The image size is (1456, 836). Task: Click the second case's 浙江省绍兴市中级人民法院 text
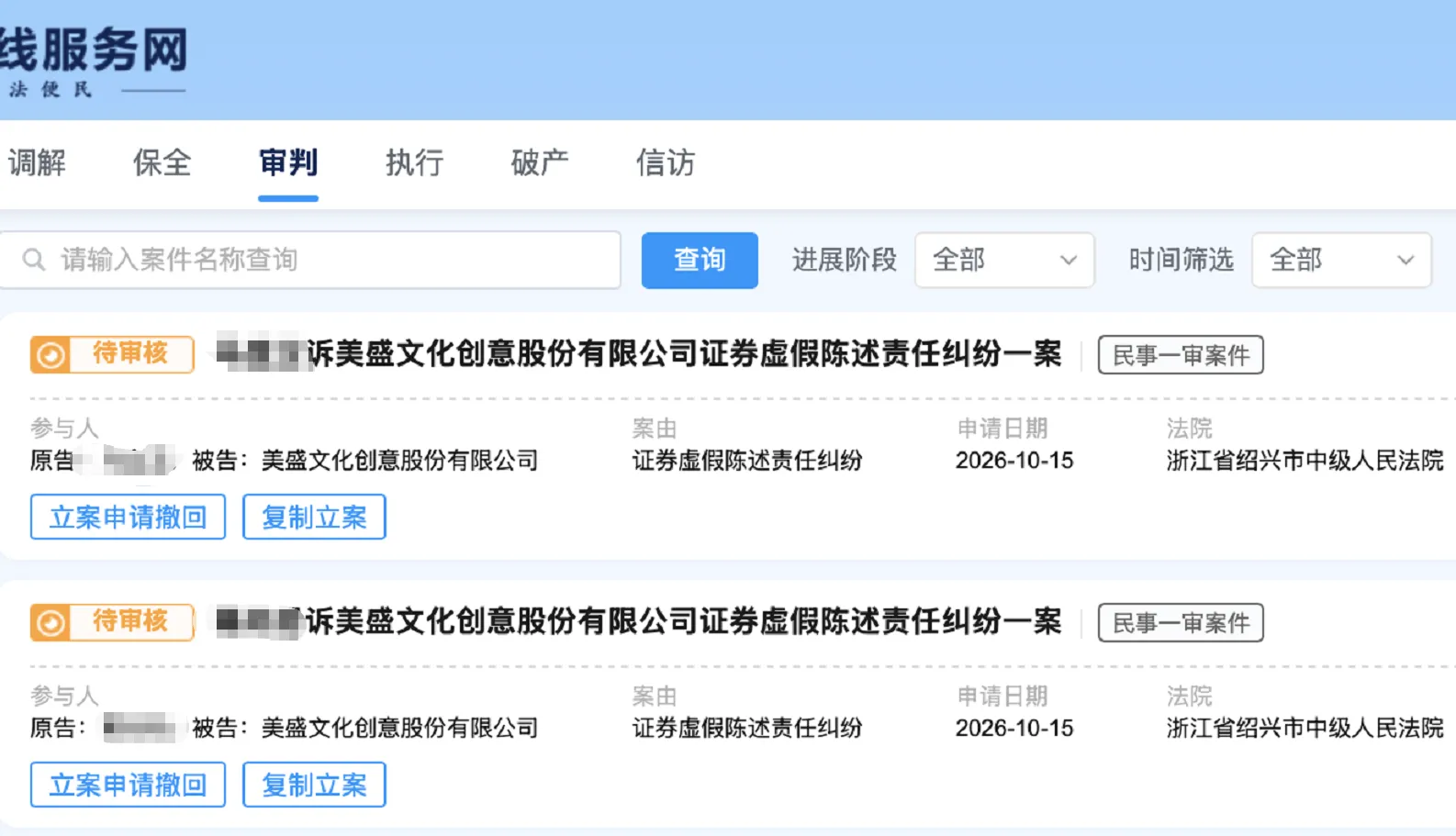(x=1305, y=728)
